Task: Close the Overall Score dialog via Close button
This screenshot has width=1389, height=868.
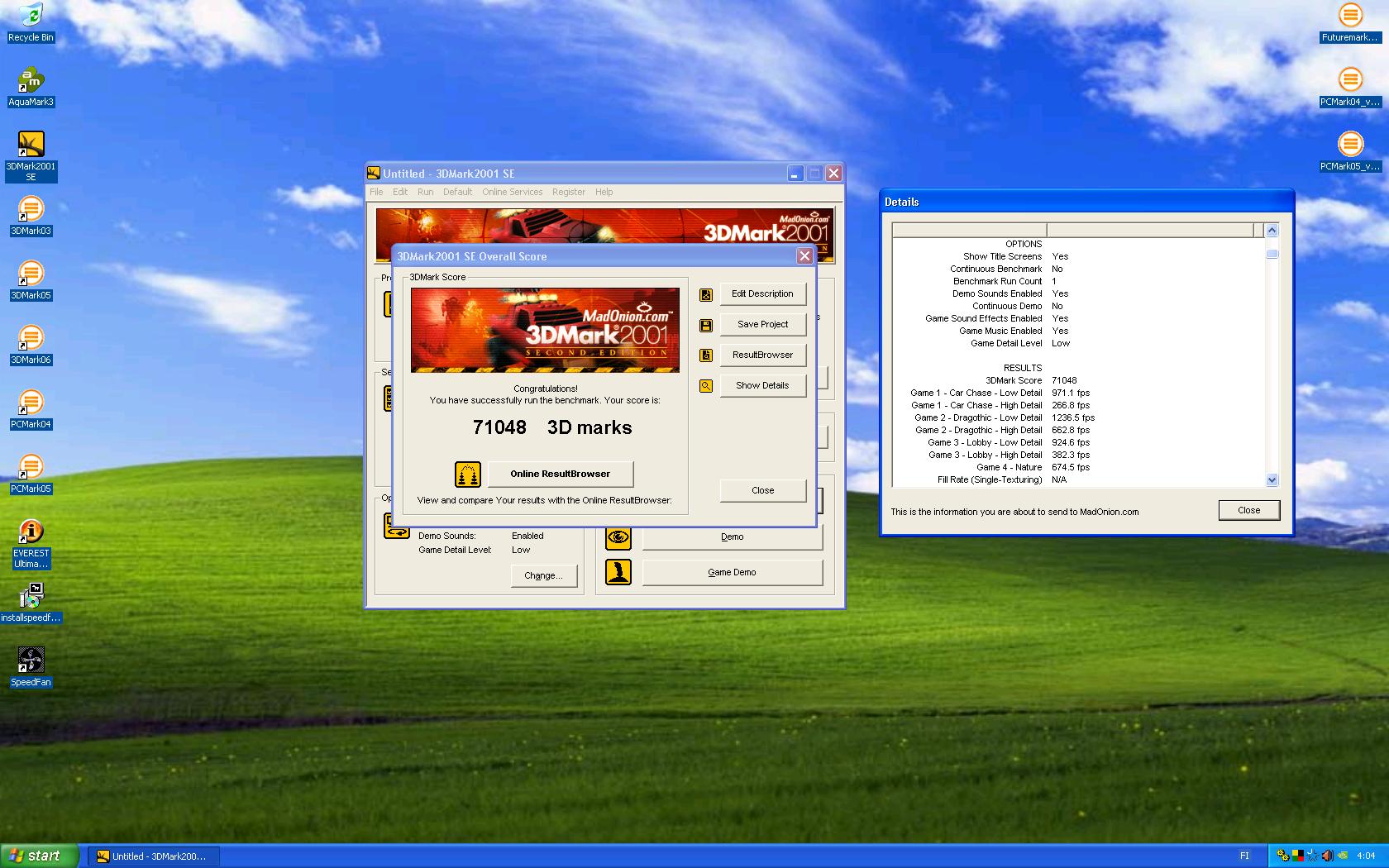Action: (762, 490)
